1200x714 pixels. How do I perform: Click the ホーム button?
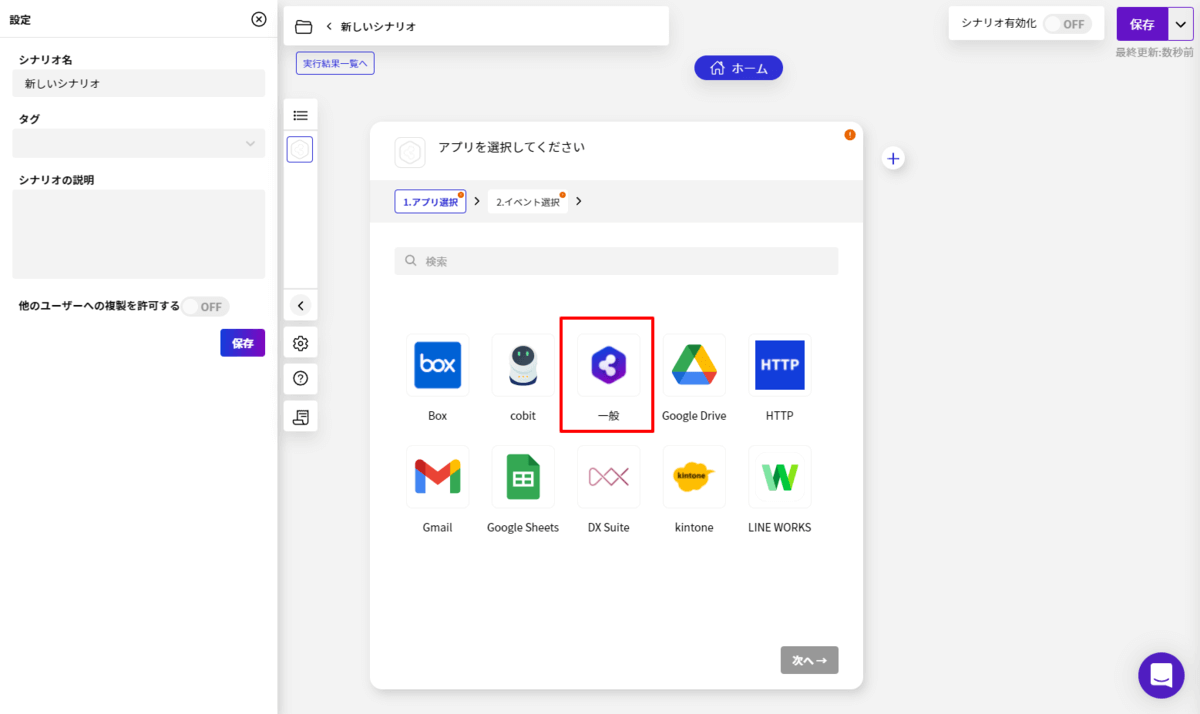tap(739, 68)
